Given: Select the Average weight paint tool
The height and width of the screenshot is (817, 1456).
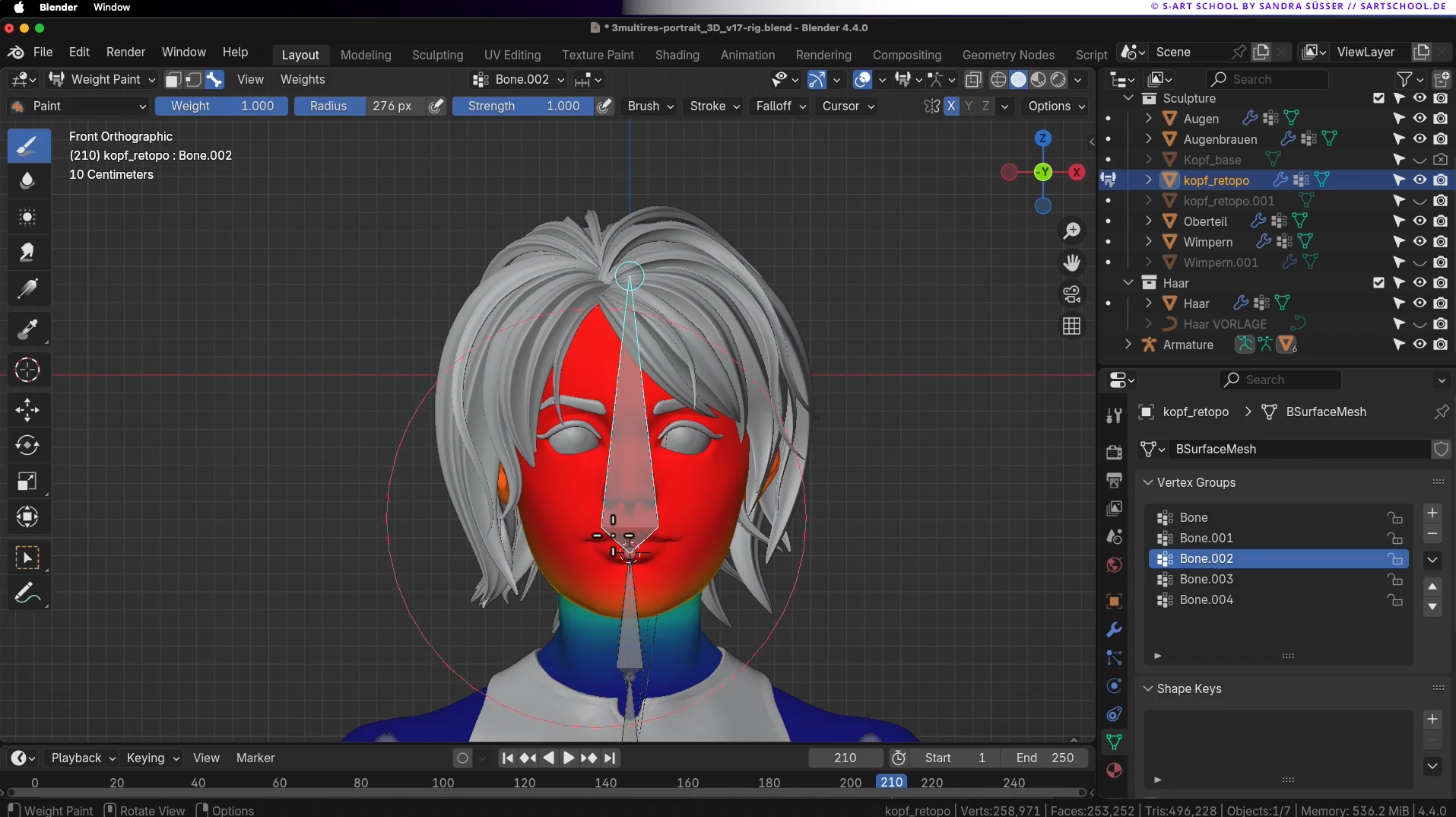Looking at the screenshot, I should pyautogui.click(x=28, y=217).
